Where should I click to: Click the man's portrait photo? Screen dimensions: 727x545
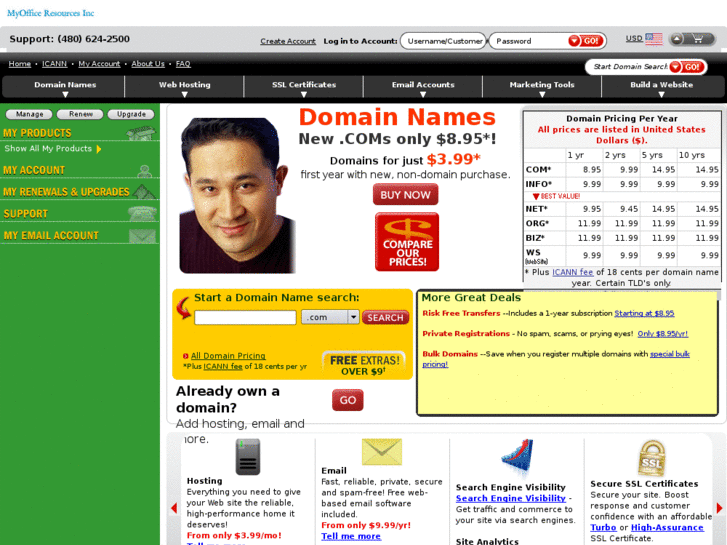pos(237,195)
